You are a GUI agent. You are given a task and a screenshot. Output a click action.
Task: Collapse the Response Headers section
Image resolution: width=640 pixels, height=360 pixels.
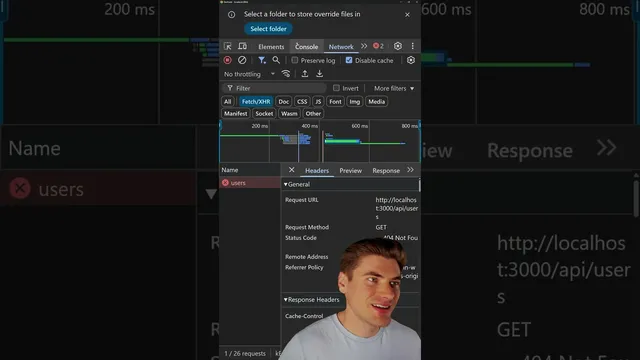point(312,300)
